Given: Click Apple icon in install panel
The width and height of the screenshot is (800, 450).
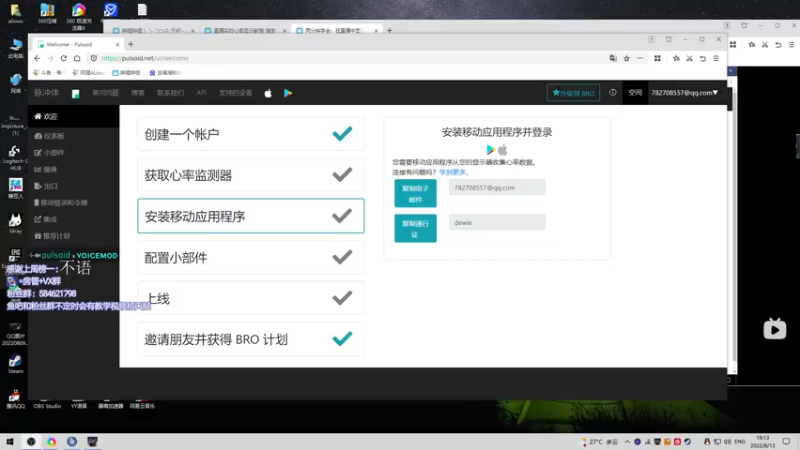Looking at the screenshot, I should pyautogui.click(x=503, y=149).
